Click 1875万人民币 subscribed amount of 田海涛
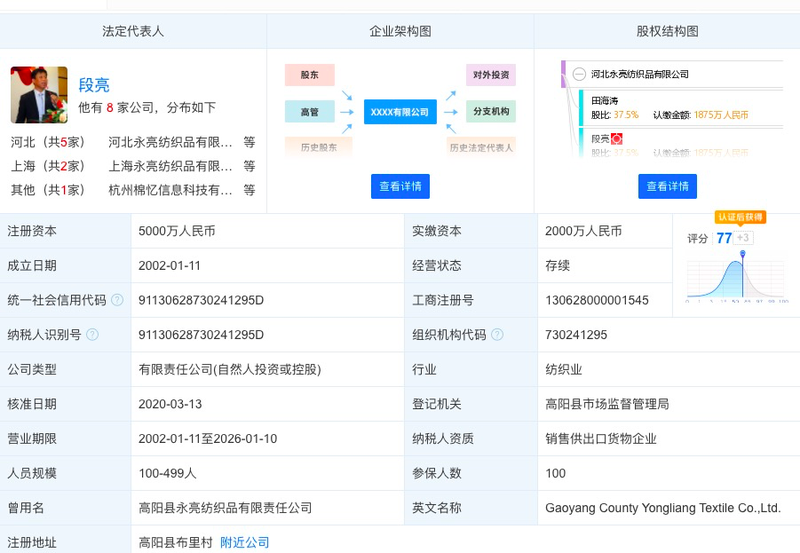 pos(721,115)
